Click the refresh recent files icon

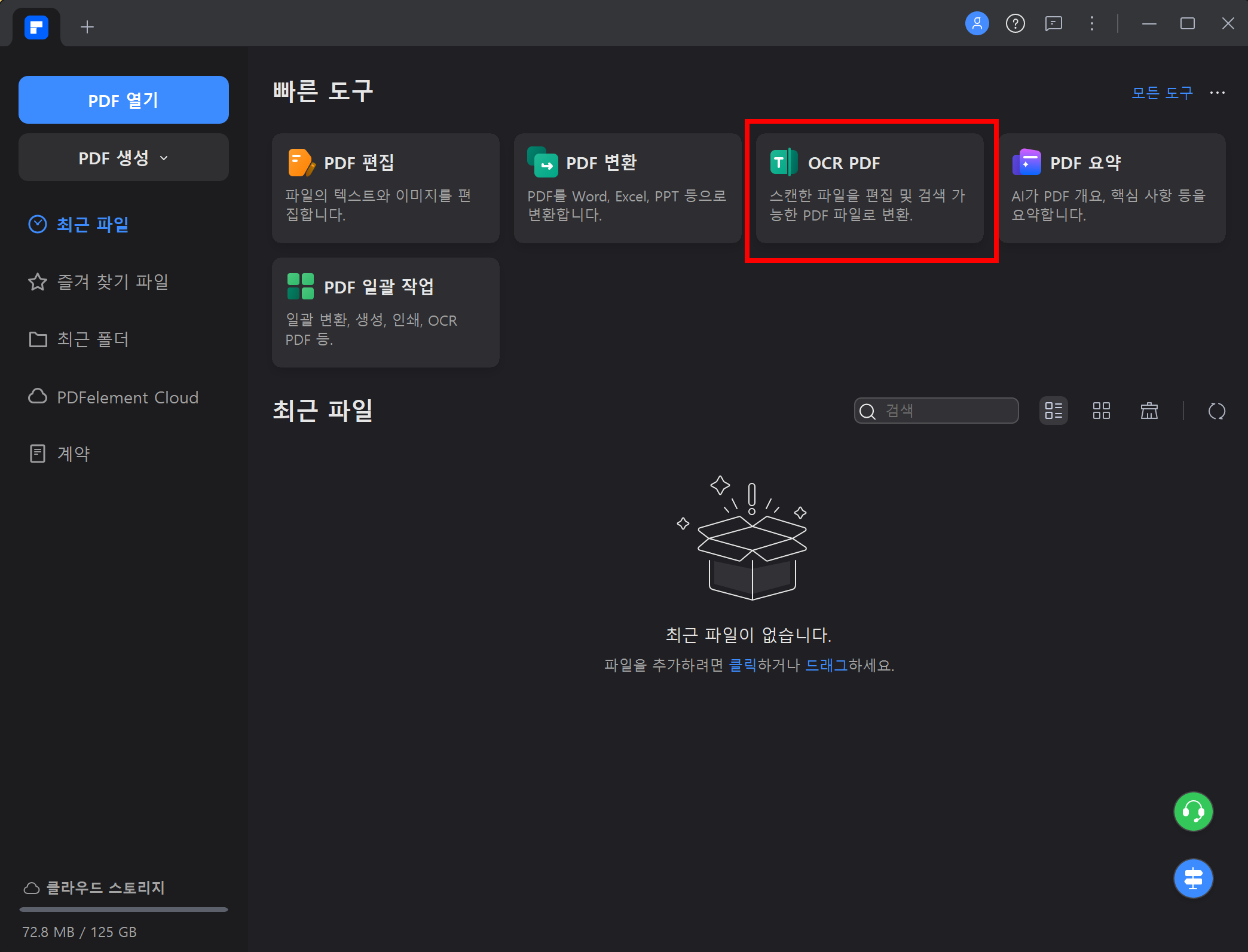[1217, 411]
